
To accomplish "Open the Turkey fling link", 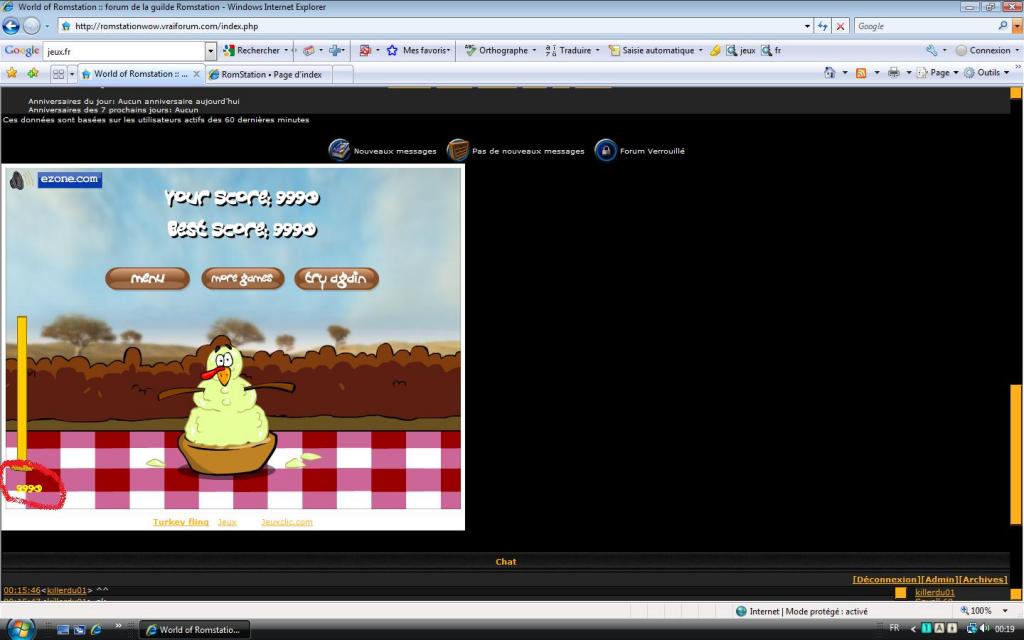I will 181,522.
